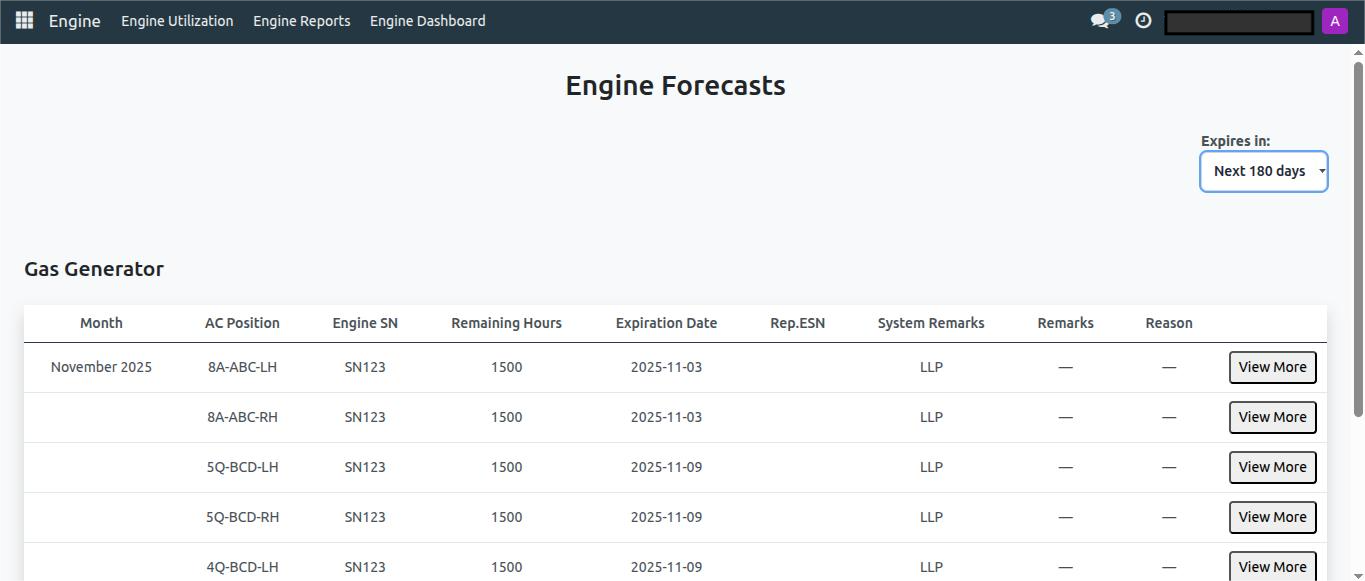The width and height of the screenshot is (1365, 581).
Task: Click the AC Position column header
Action: [242, 323]
